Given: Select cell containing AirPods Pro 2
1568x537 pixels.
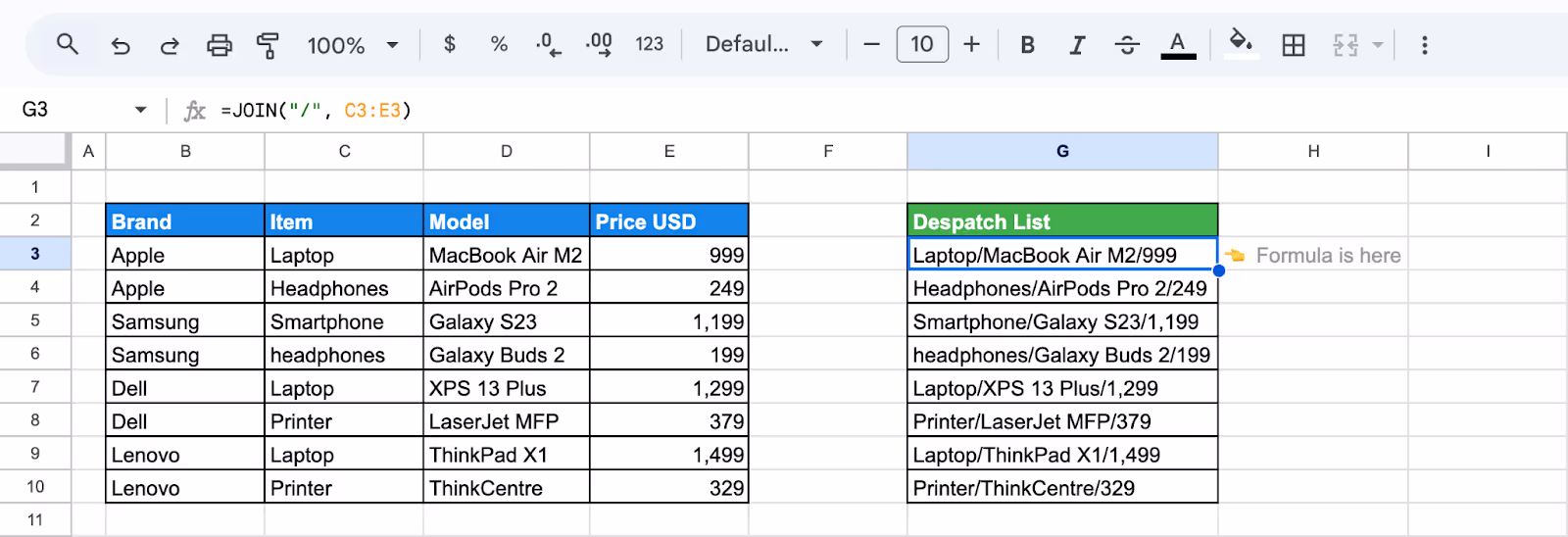Looking at the screenshot, I should (507, 288).
